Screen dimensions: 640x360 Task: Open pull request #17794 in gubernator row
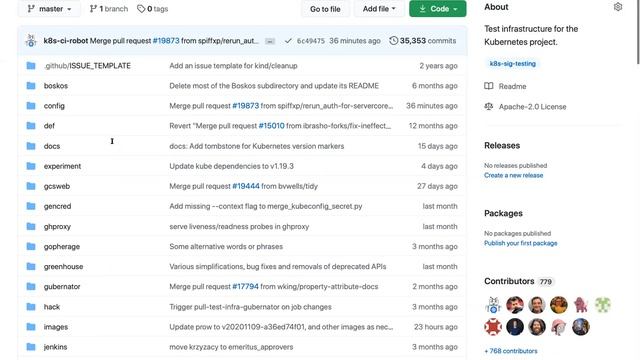(245, 287)
